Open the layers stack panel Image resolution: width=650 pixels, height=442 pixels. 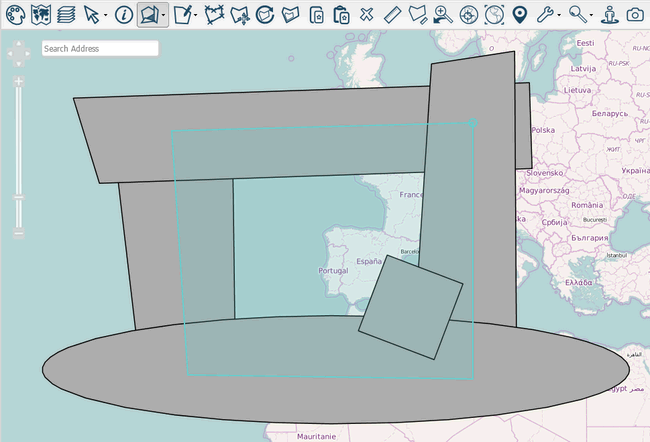65,14
